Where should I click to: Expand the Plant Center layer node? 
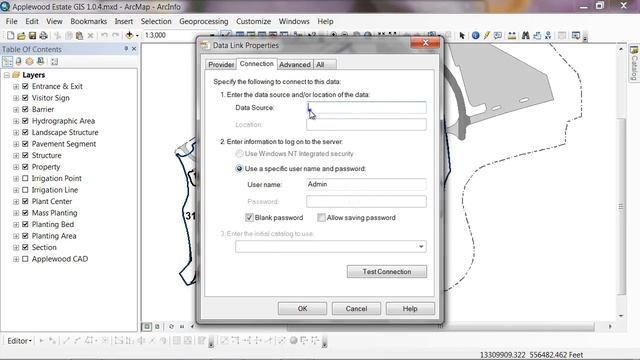pos(16,201)
